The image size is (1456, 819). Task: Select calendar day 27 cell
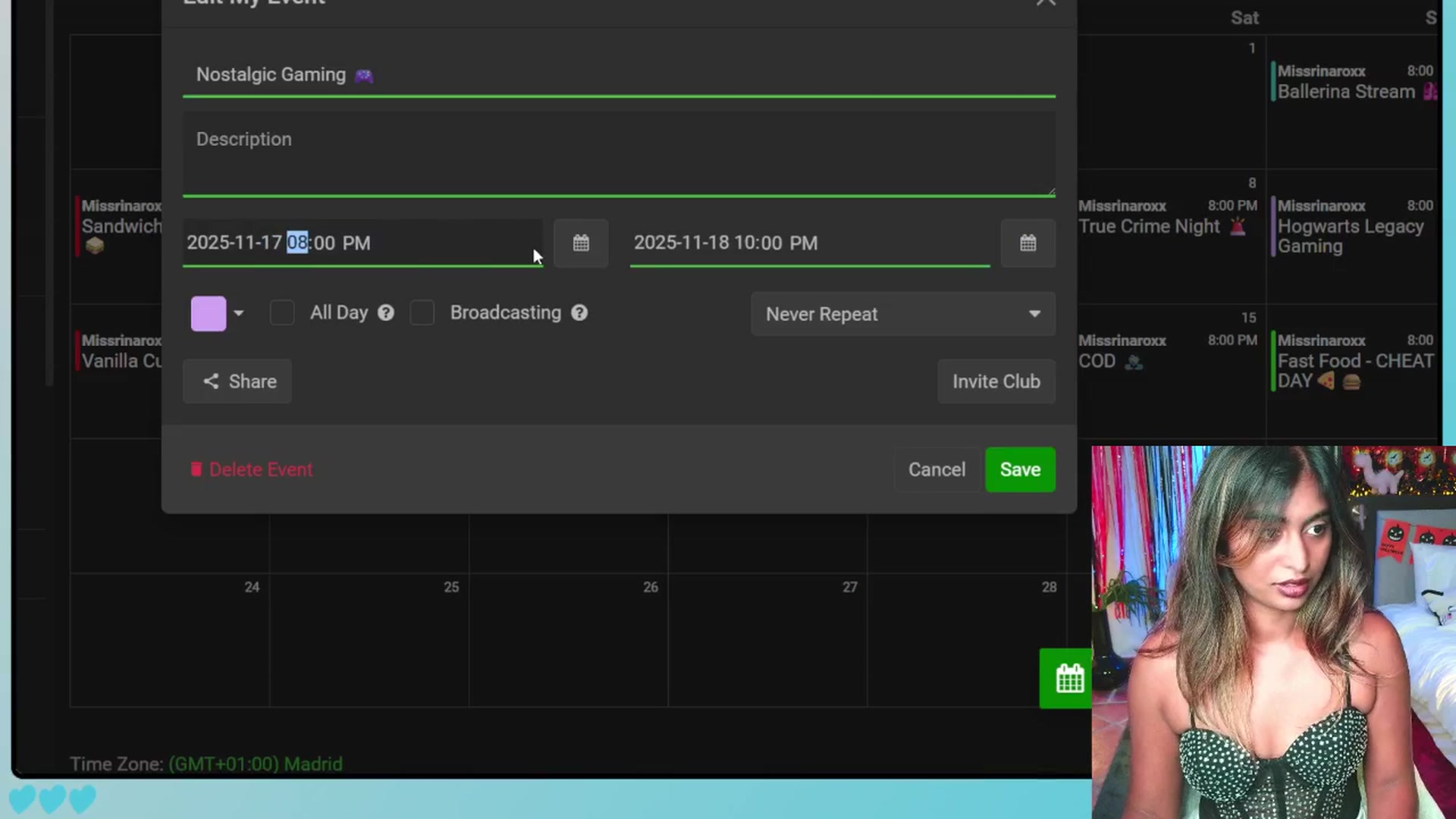[767, 641]
